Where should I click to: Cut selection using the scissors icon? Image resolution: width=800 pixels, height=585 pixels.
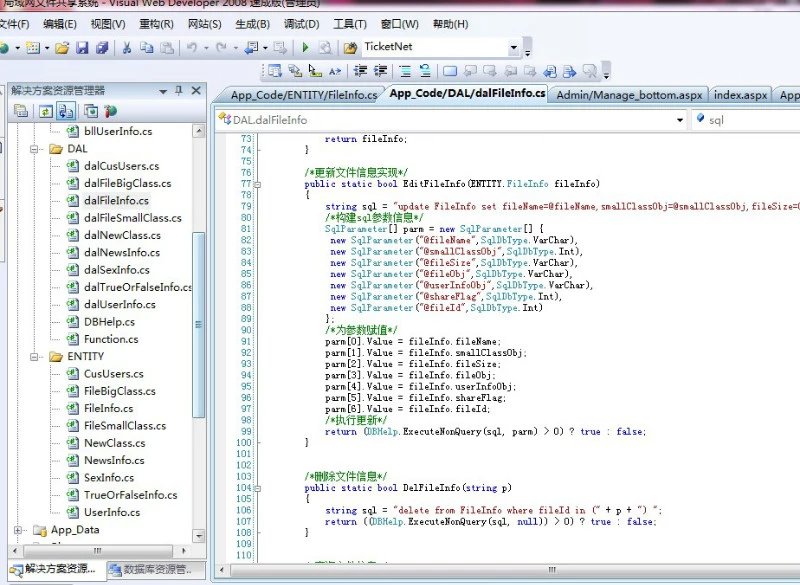tap(127, 48)
